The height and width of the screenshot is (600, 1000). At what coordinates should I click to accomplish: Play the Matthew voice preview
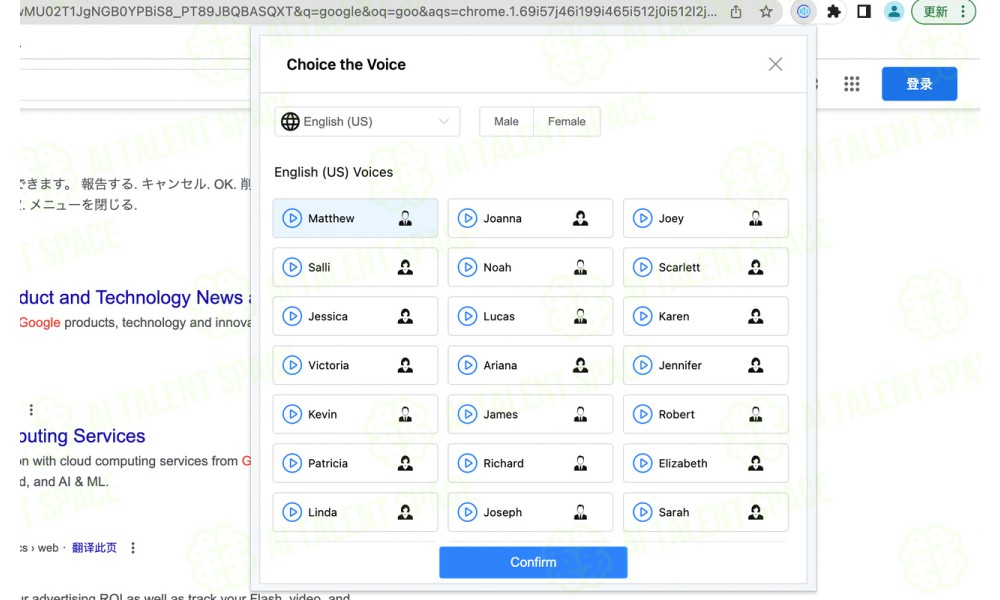click(292, 218)
